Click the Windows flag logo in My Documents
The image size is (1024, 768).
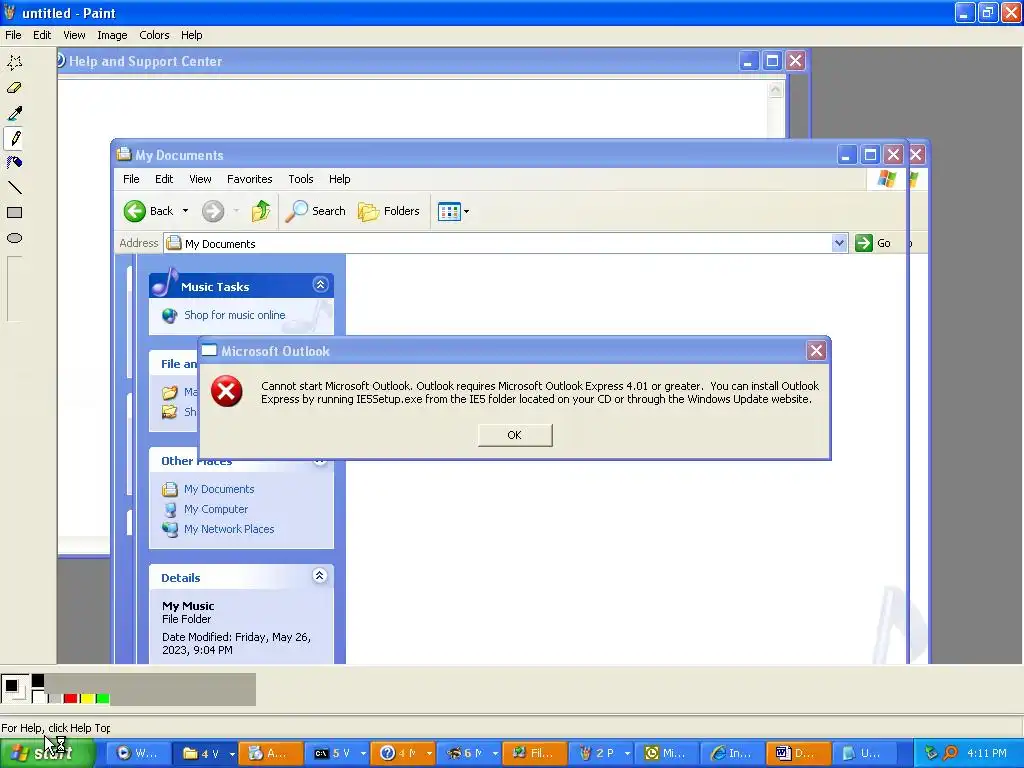[x=886, y=178]
